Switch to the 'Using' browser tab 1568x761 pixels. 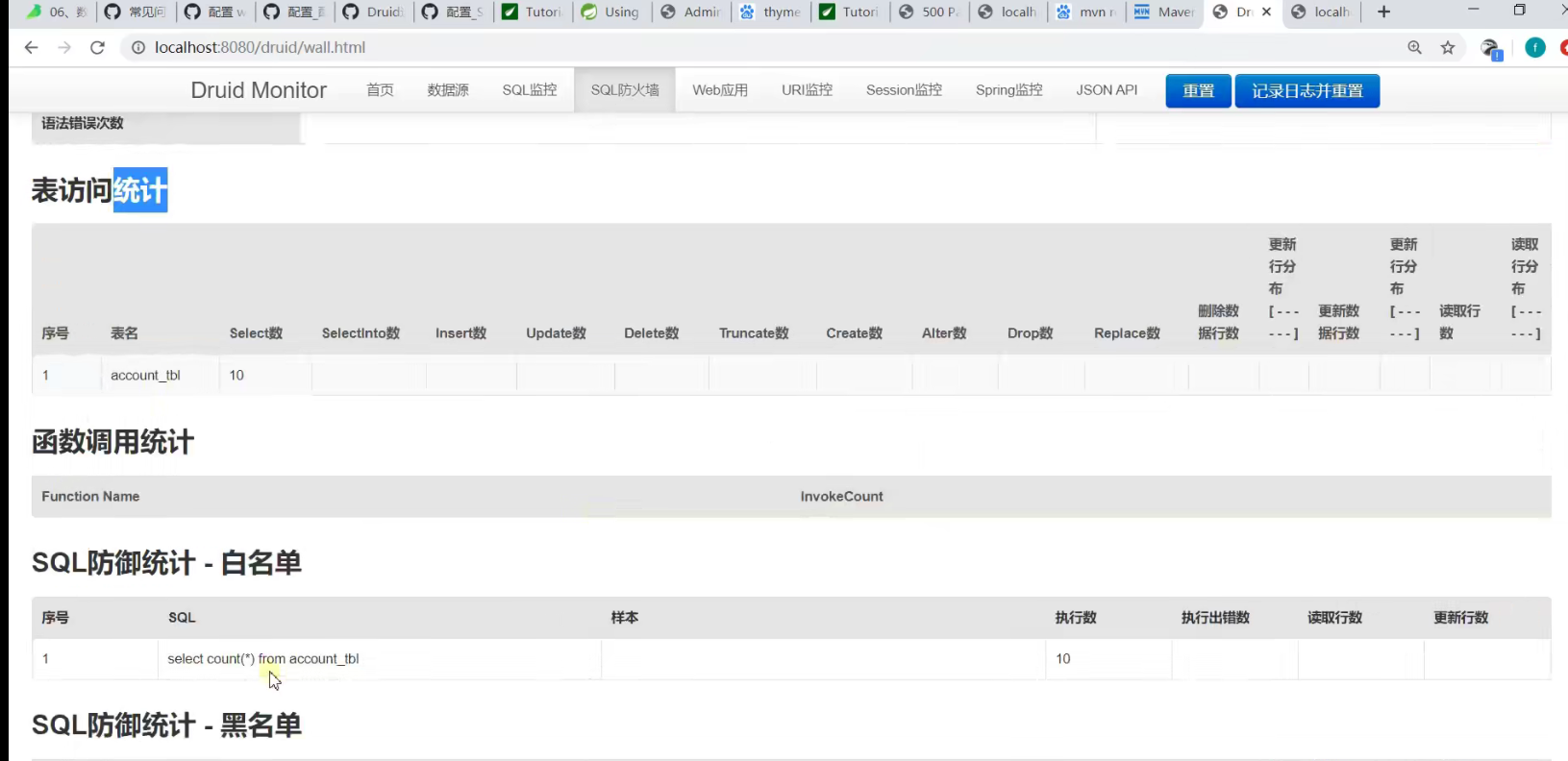pyautogui.click(x=610, y=12)
